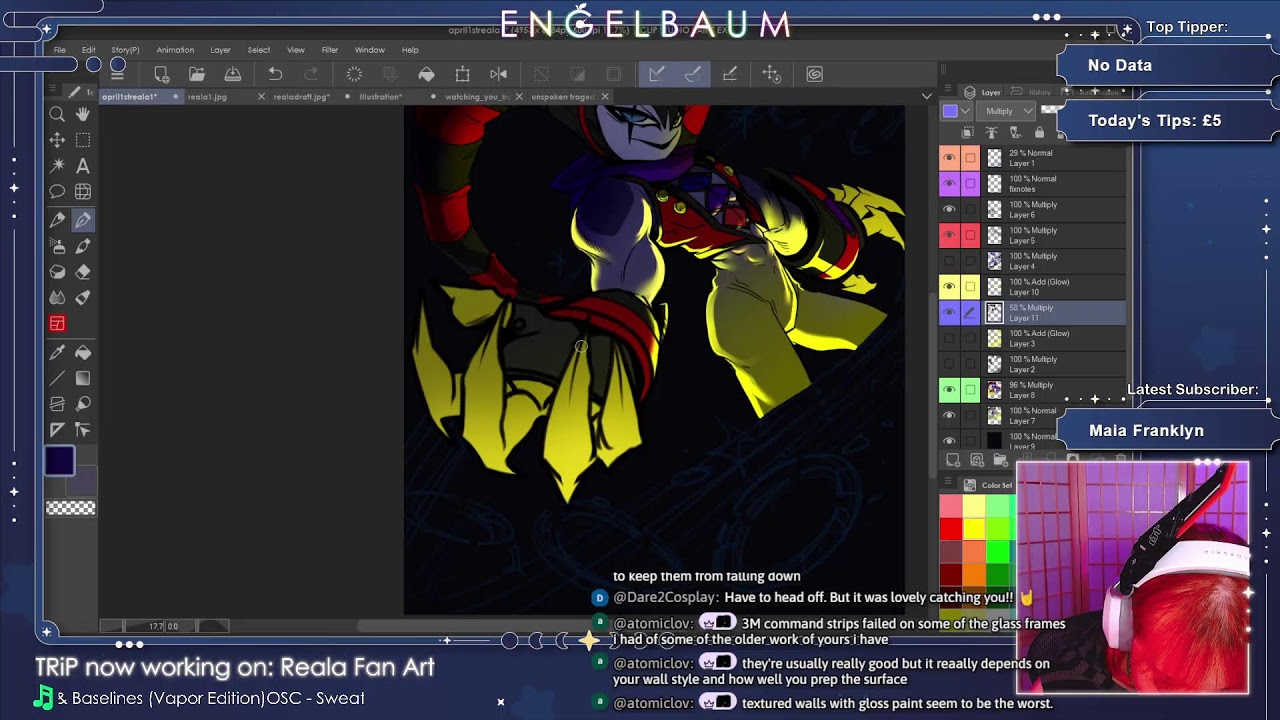Select the Fill bucket tool
The image size is (1280, 720).
point(83,352)
